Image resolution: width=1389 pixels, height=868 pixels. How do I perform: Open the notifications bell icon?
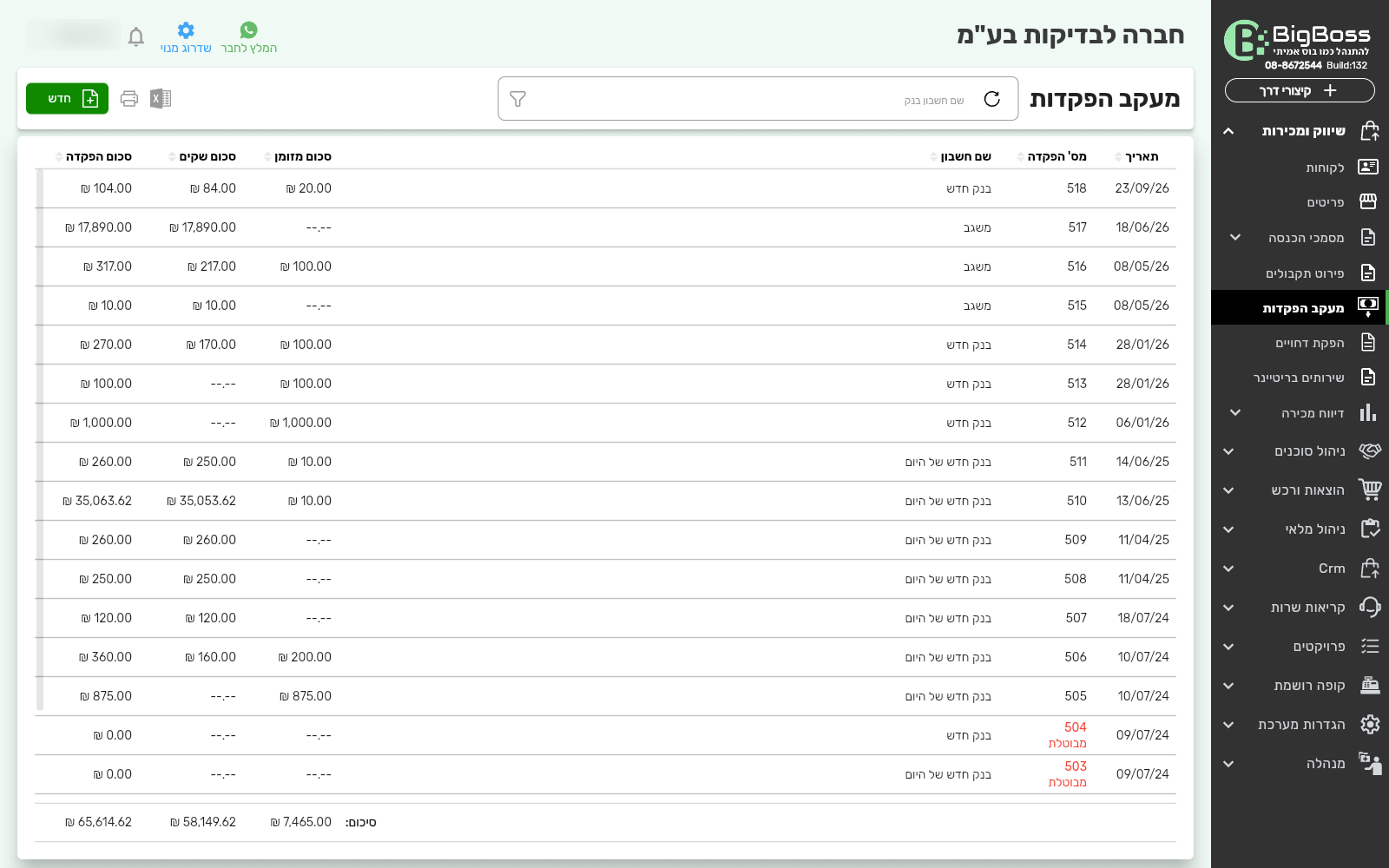(135, 36)
